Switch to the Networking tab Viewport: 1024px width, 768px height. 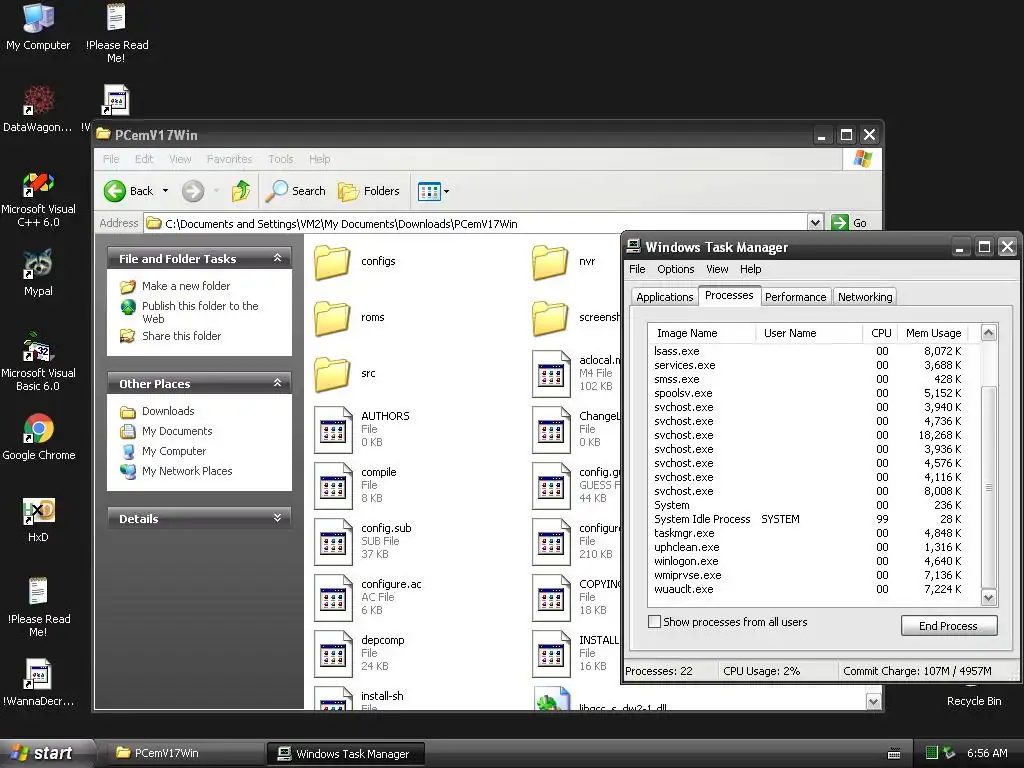coord(865,297)
